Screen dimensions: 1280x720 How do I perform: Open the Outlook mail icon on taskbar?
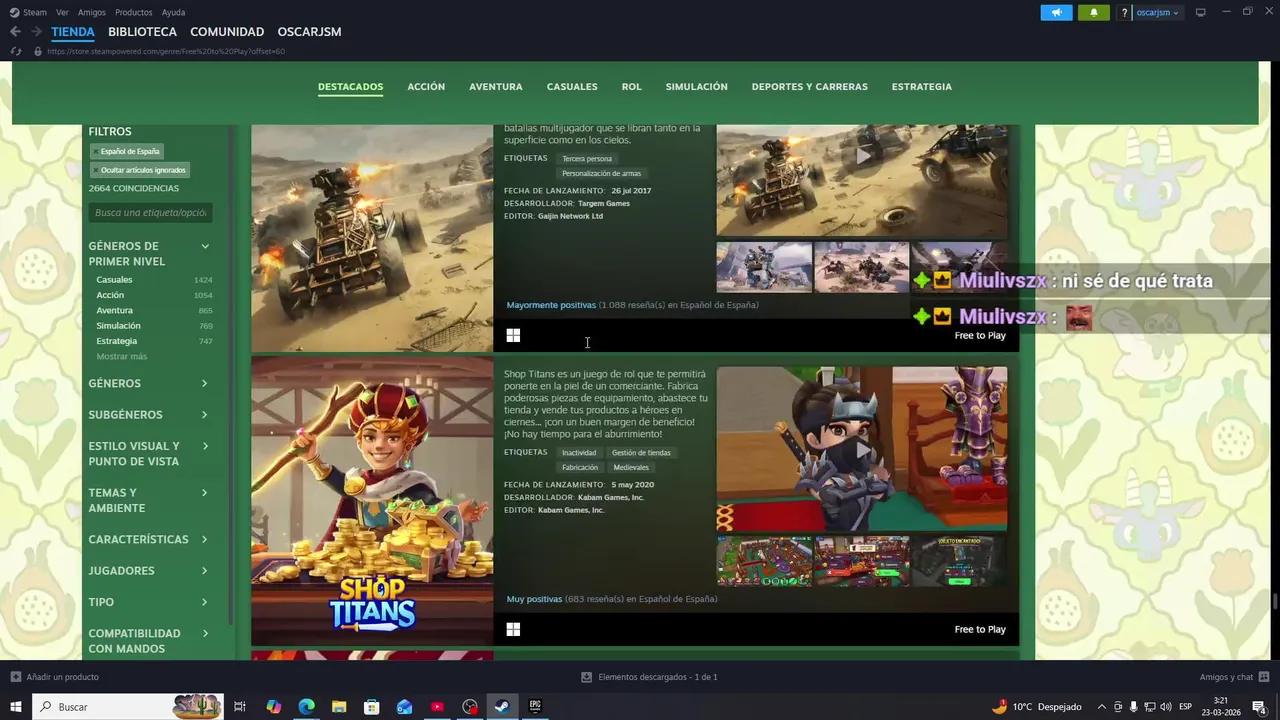(404, 707)
